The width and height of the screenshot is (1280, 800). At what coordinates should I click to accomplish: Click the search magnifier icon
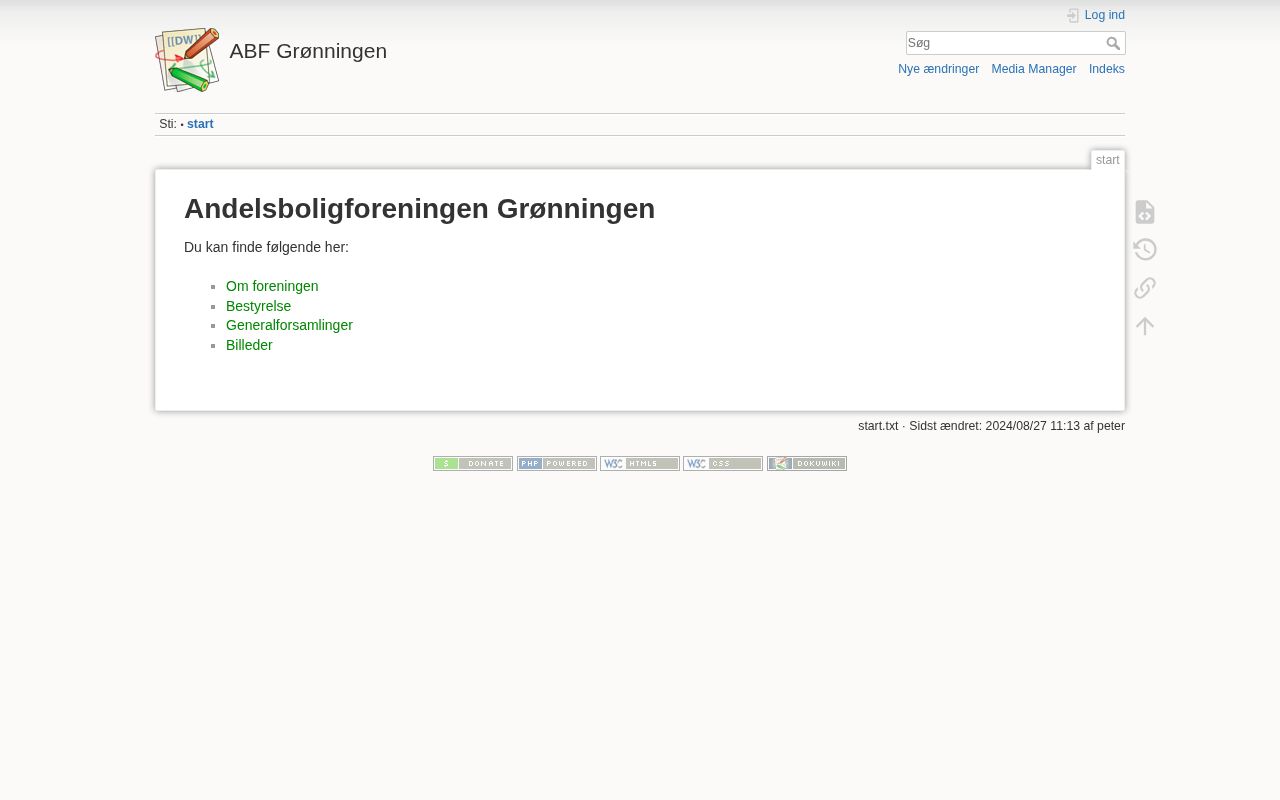[x=1113, y=43]
